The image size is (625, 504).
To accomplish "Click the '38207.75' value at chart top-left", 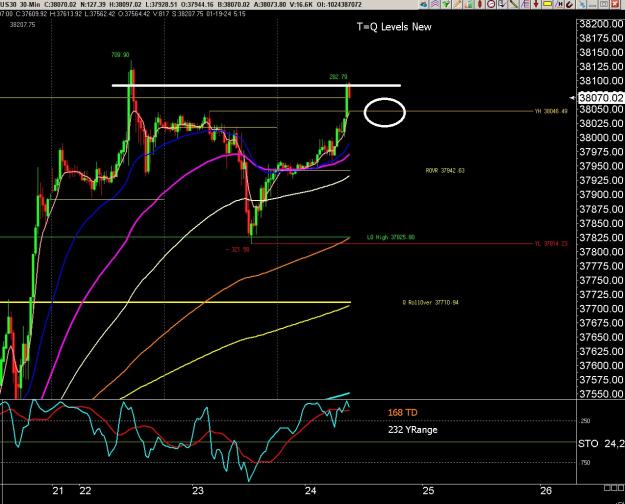I will tap(22, 24).
